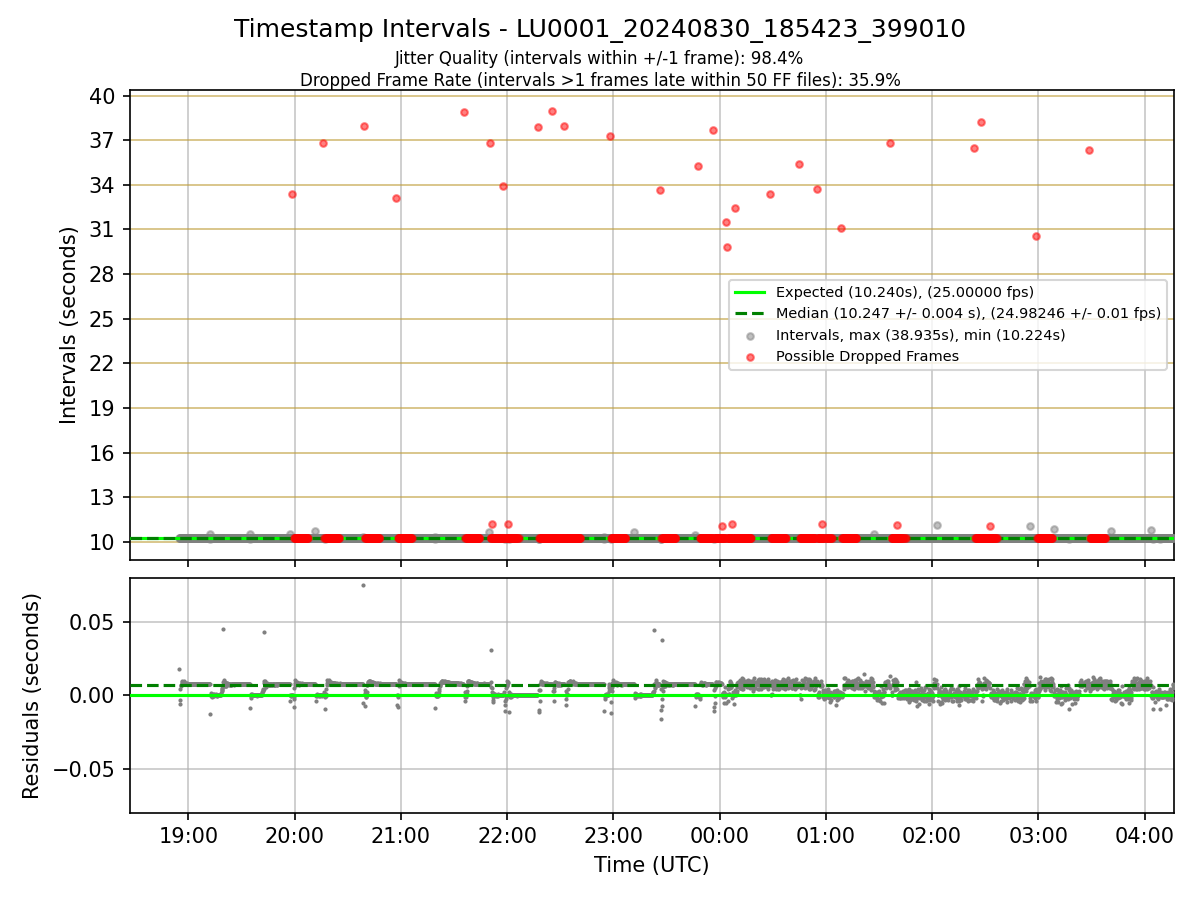This screenshot has width=1200, height=900.
Task: Click the 'Dropped Frame Rate' 35.9% subtitle line
Action: 600,80
